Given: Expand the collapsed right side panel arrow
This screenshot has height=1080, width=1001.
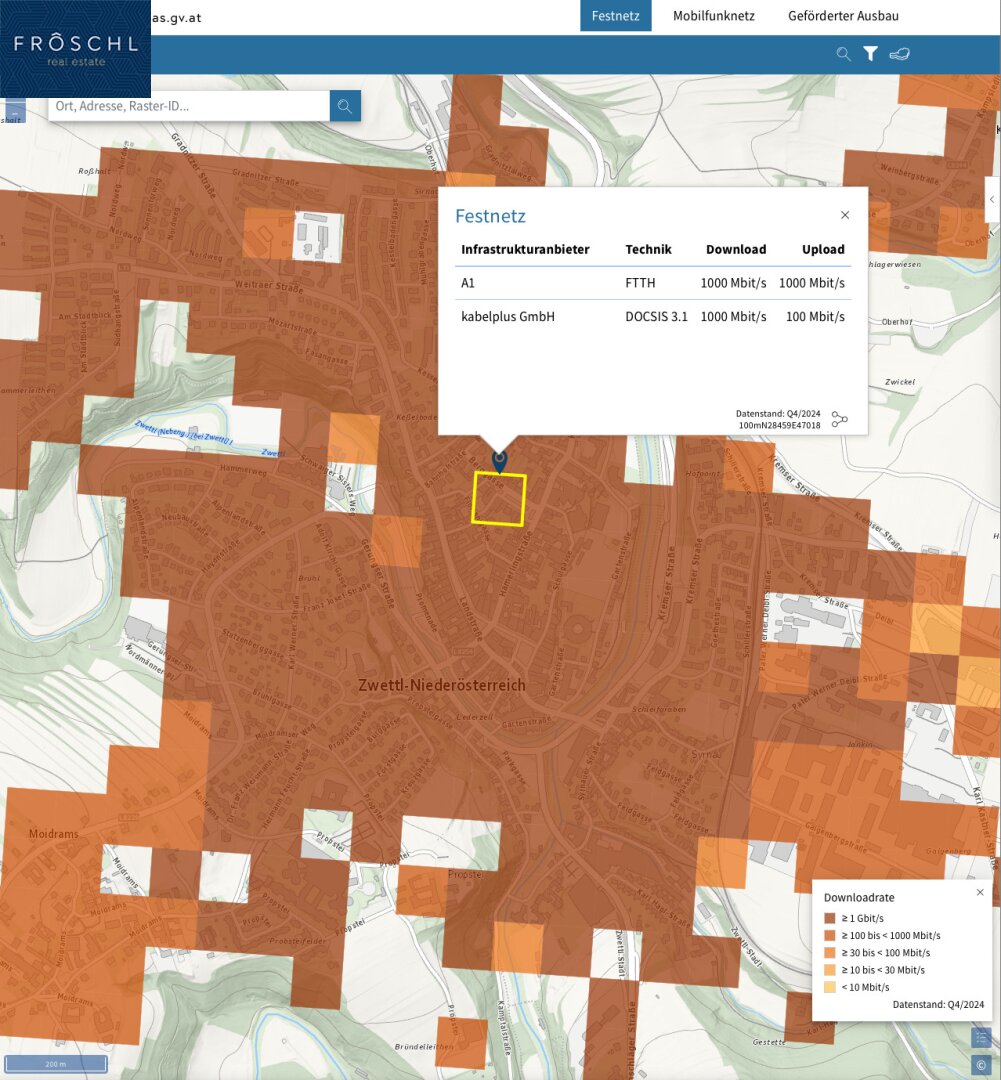Looking at the screenshot, I should (992, 200).
